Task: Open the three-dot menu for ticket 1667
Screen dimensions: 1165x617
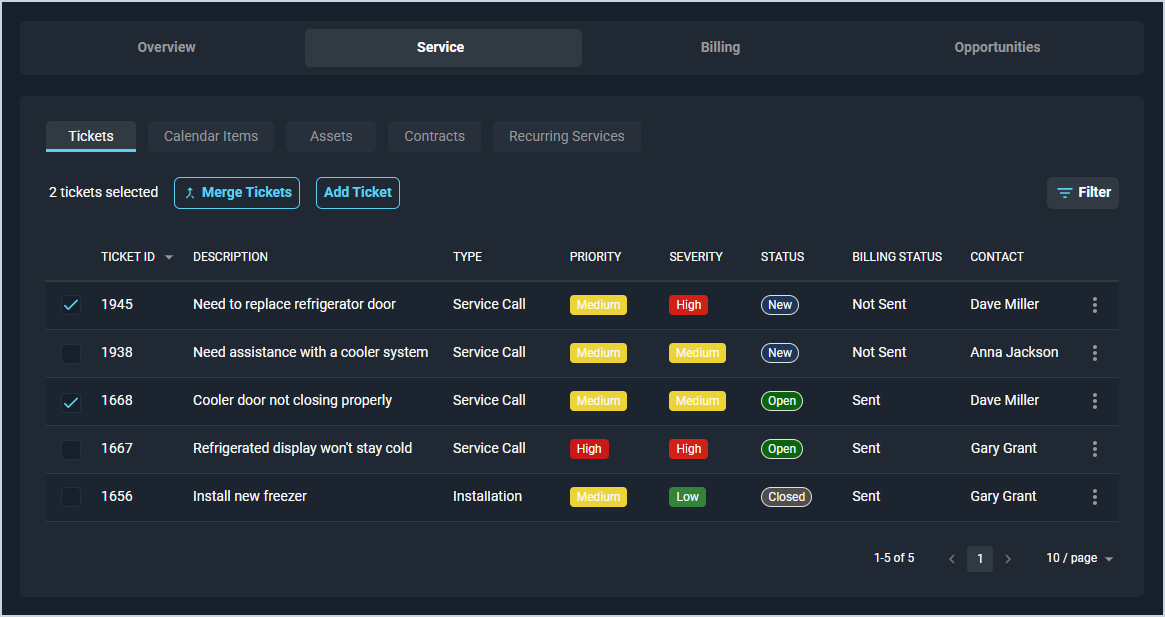Action: 1095,449
